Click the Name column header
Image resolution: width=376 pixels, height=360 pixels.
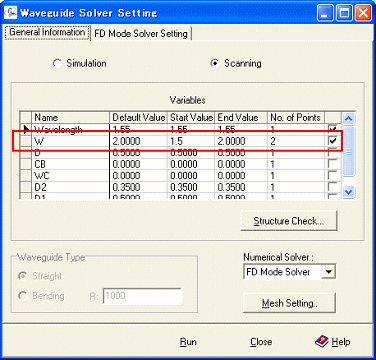click(x=70, y=118)
